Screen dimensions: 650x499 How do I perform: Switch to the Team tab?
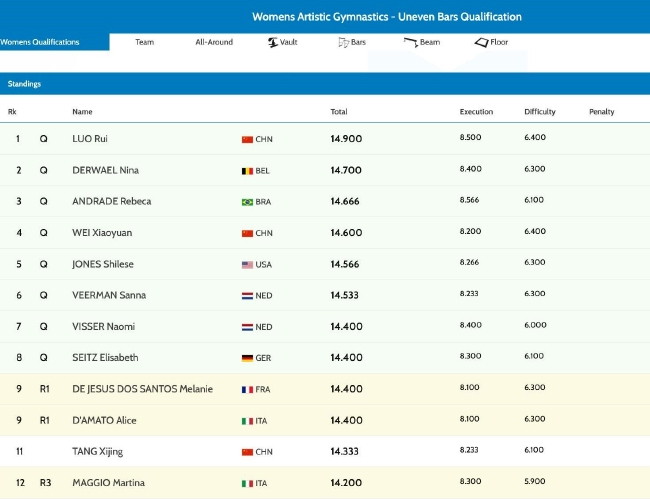coord(145,43)
